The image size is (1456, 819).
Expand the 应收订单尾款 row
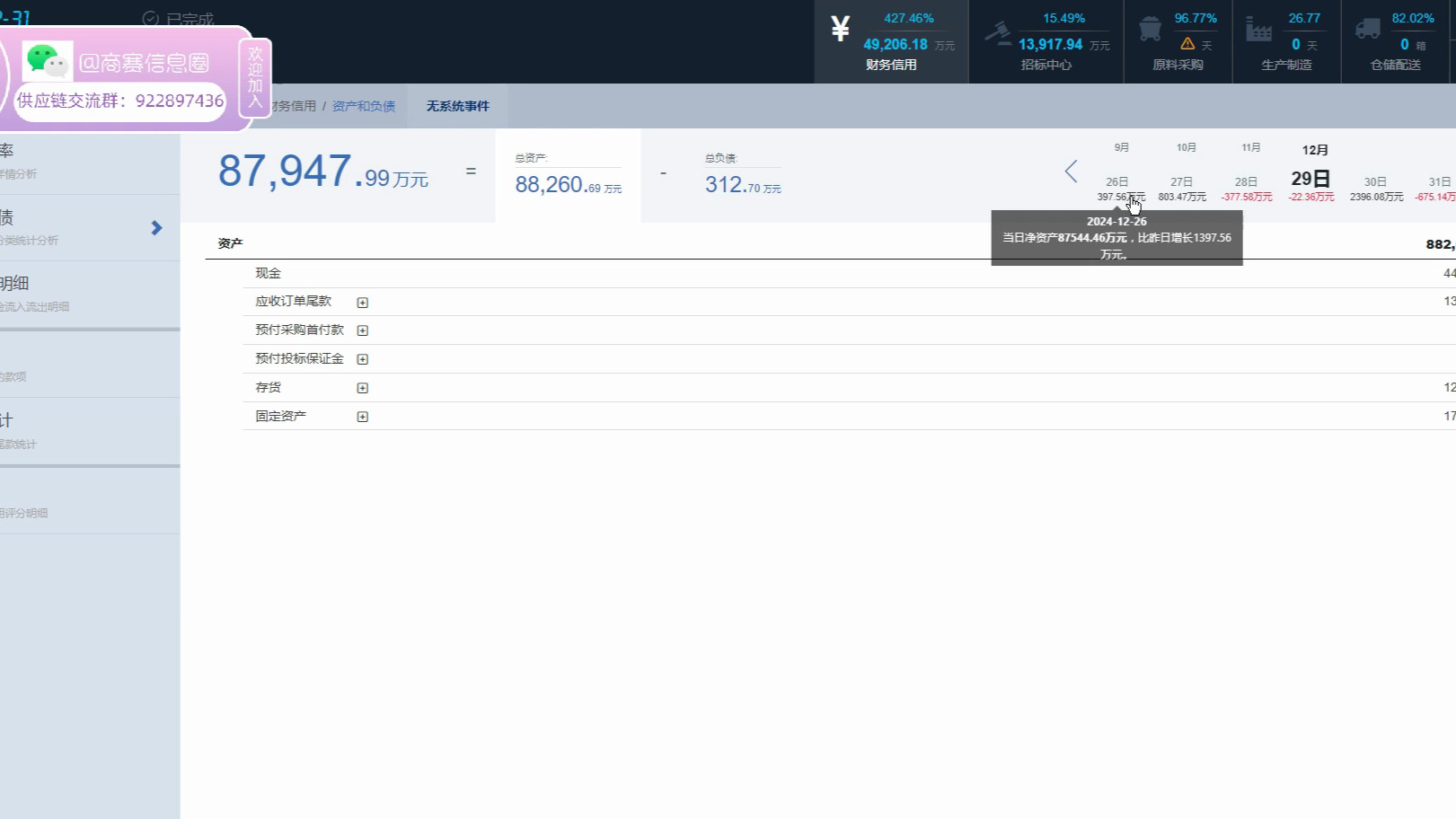point(363,303)
